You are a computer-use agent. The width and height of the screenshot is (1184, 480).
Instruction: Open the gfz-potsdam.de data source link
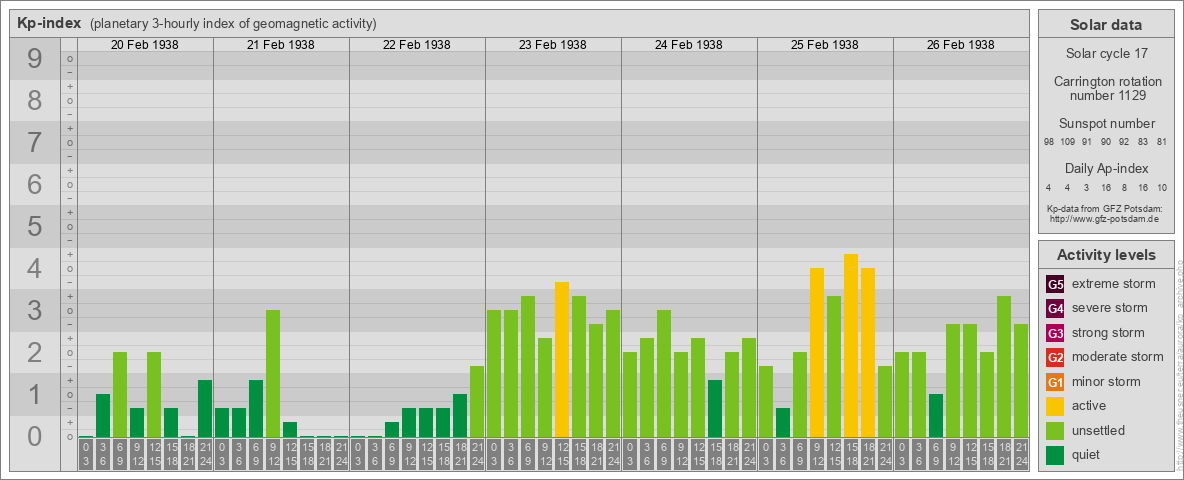(1105, 218)
